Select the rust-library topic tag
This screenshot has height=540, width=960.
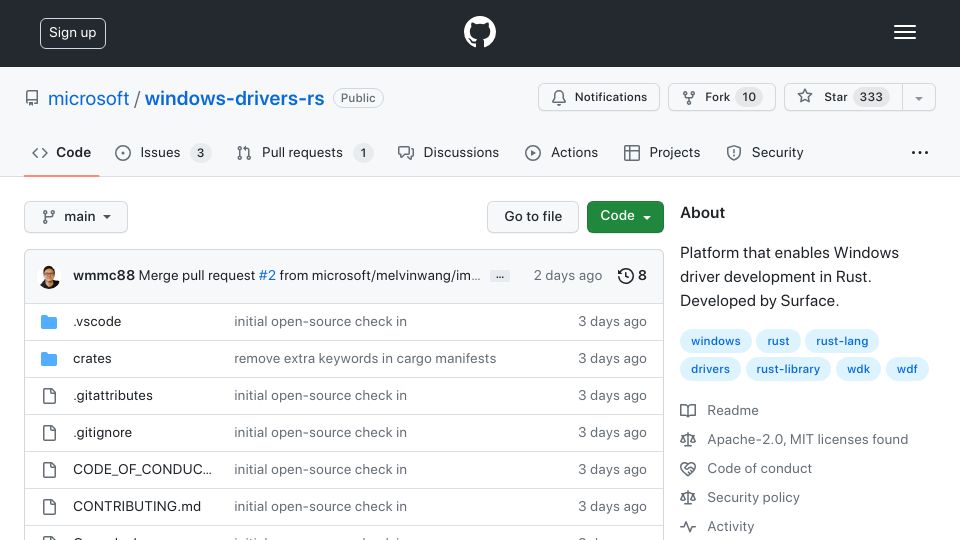(788, 369)
